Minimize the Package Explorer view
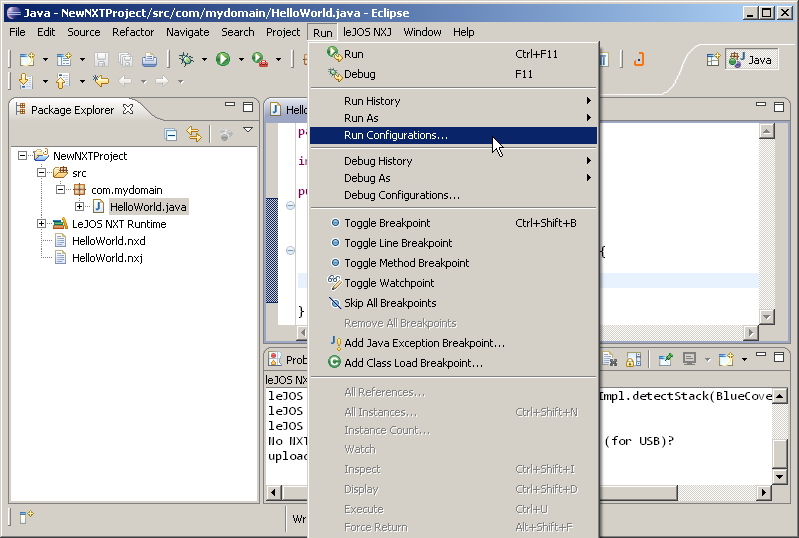The width and height of the screenshot is (799, 538). [x=230, y=104]
